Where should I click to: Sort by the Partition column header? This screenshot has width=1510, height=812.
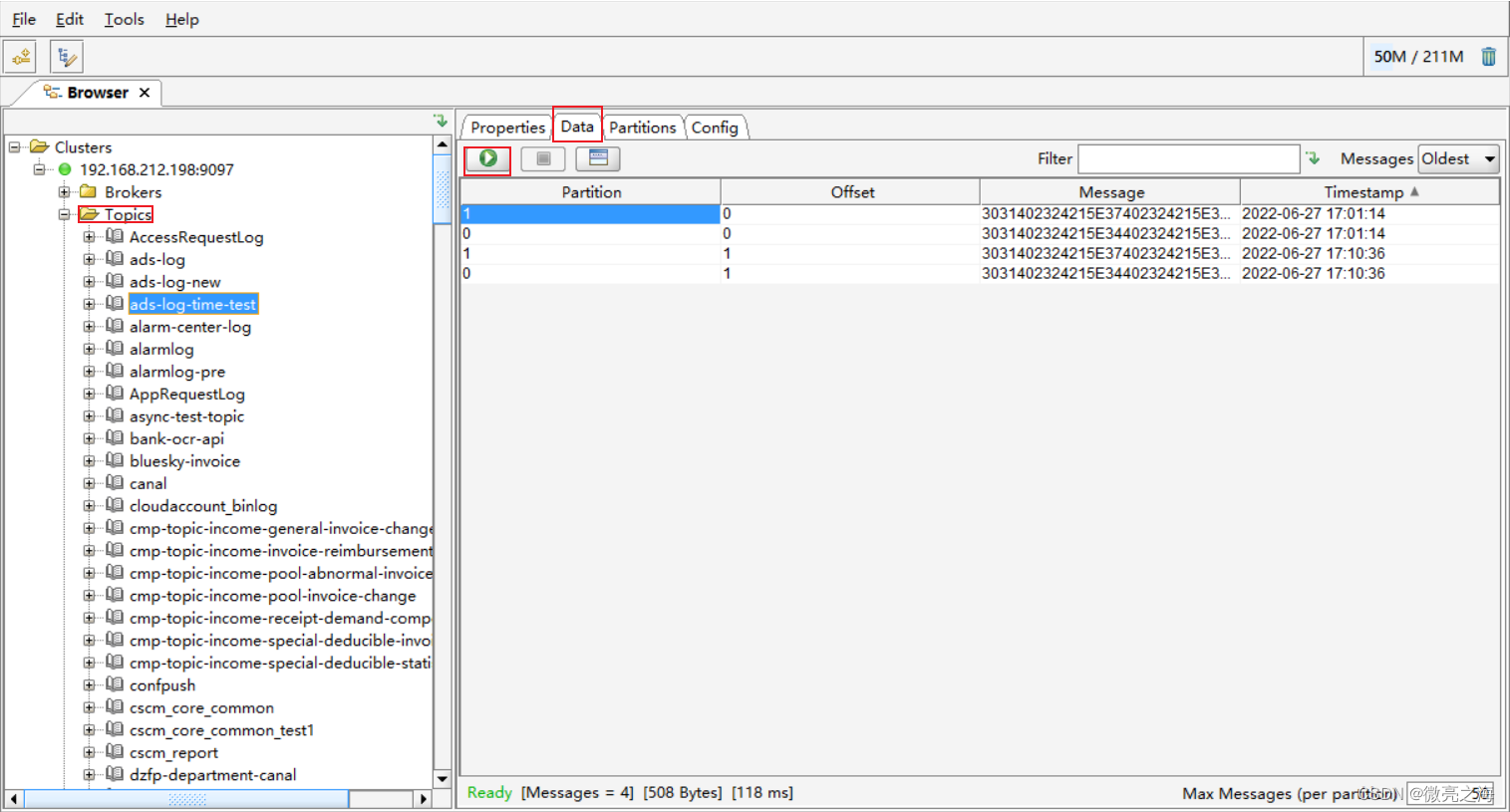[591, 191]
